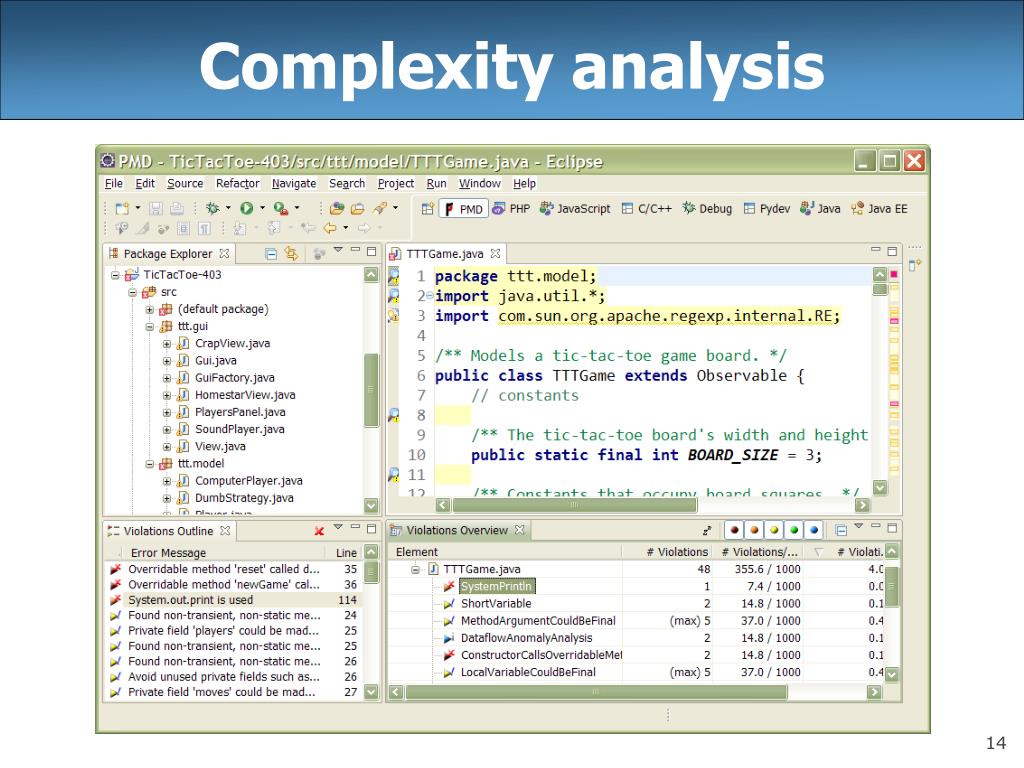Click presentation type icon in Violations Overview
The height and width of the screenshot is (768, 1024).
(707, 530)
